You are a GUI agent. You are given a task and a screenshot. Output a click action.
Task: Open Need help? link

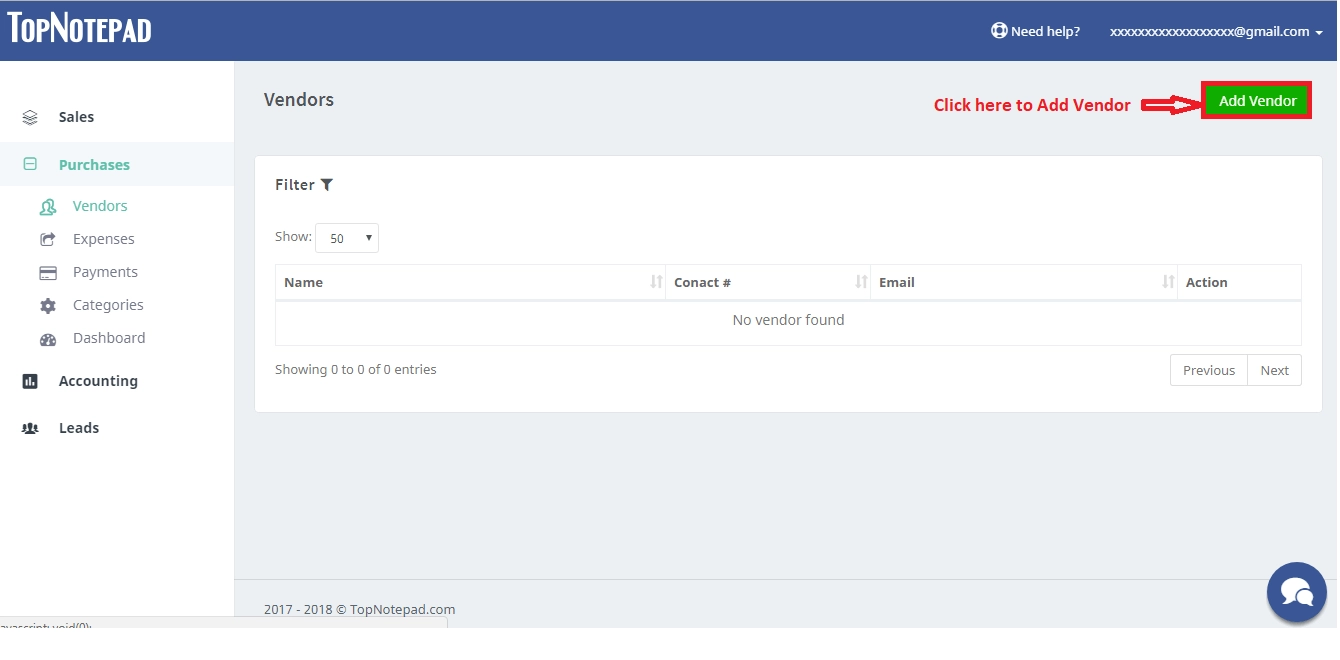[1035, 32]
